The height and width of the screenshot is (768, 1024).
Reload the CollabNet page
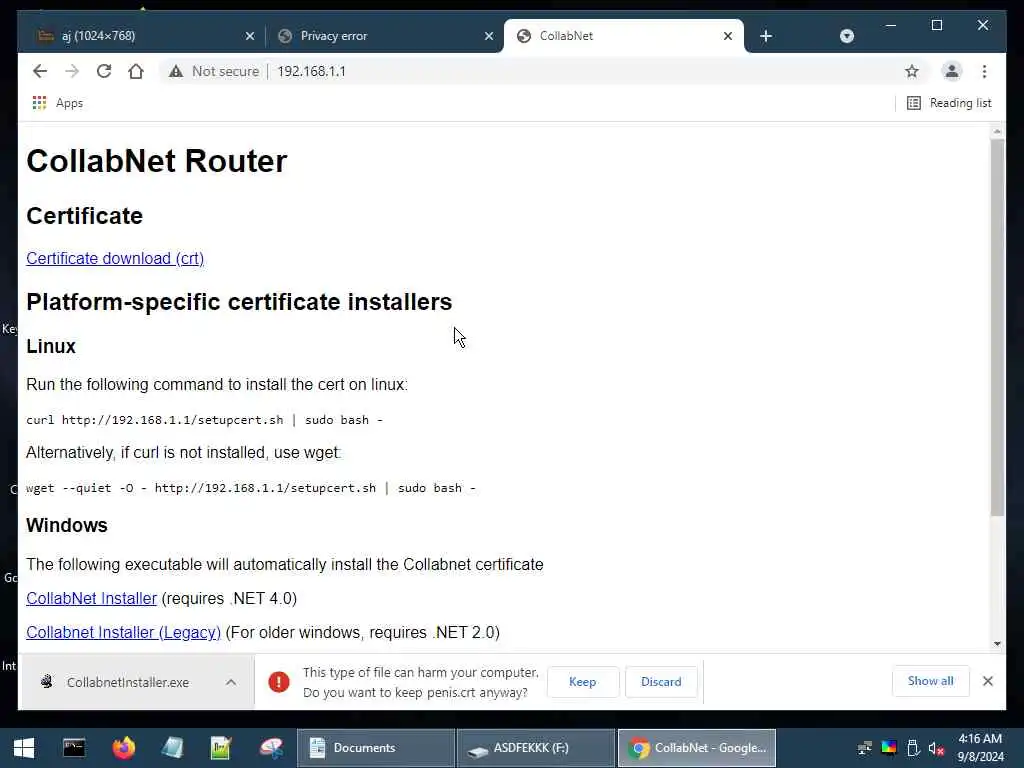104,71
